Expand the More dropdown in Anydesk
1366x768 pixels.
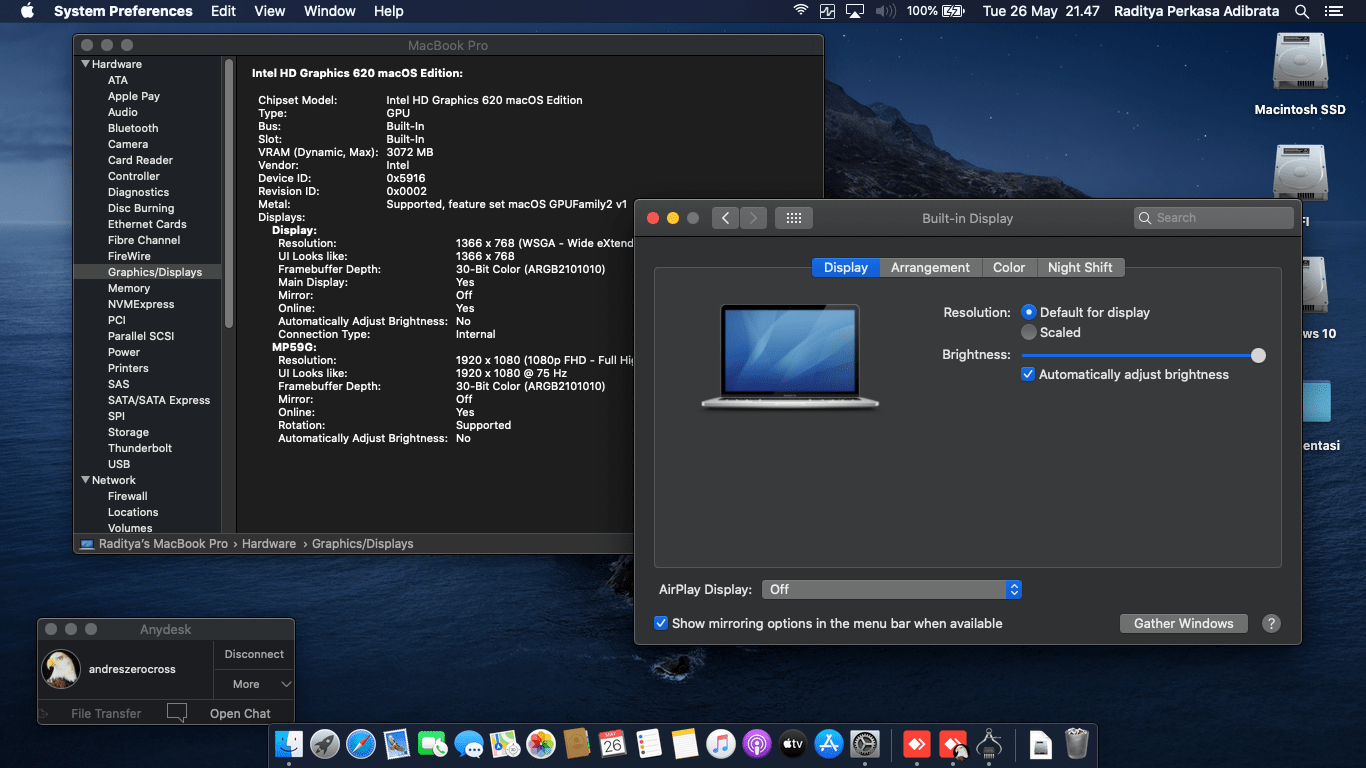click(254, 684)
